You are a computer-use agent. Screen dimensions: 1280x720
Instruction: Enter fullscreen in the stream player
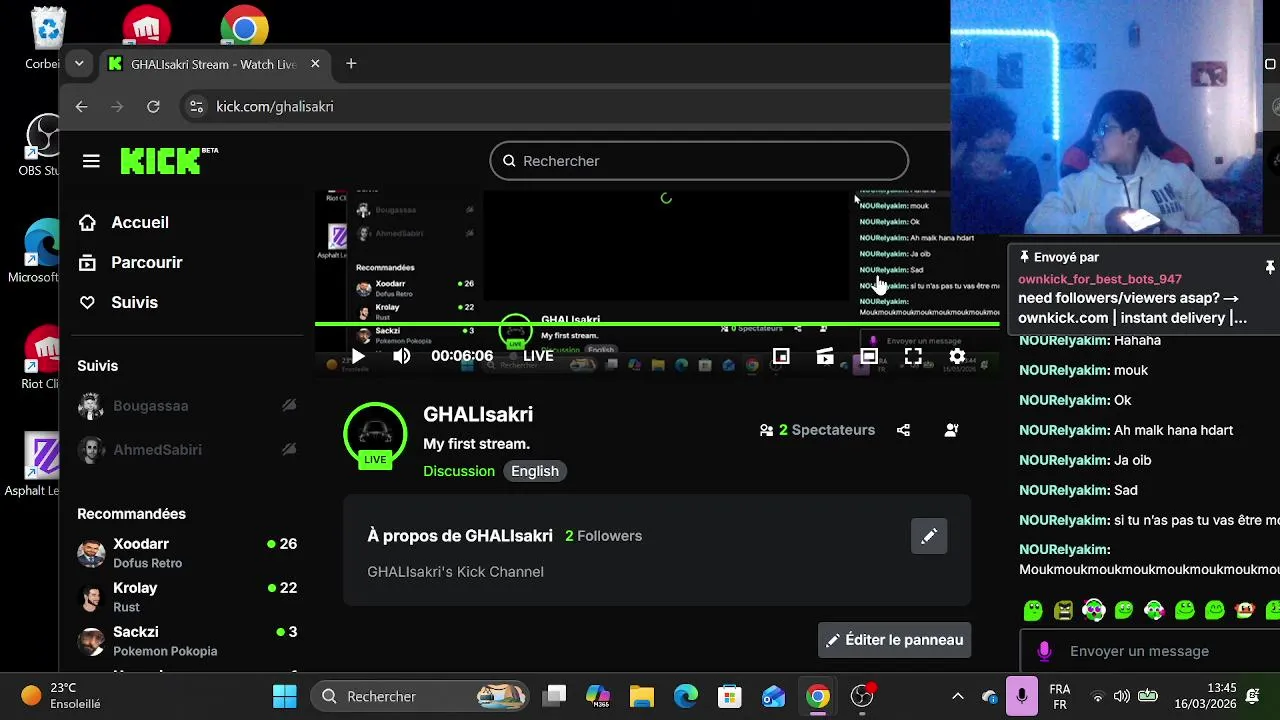tap(913, 356)
